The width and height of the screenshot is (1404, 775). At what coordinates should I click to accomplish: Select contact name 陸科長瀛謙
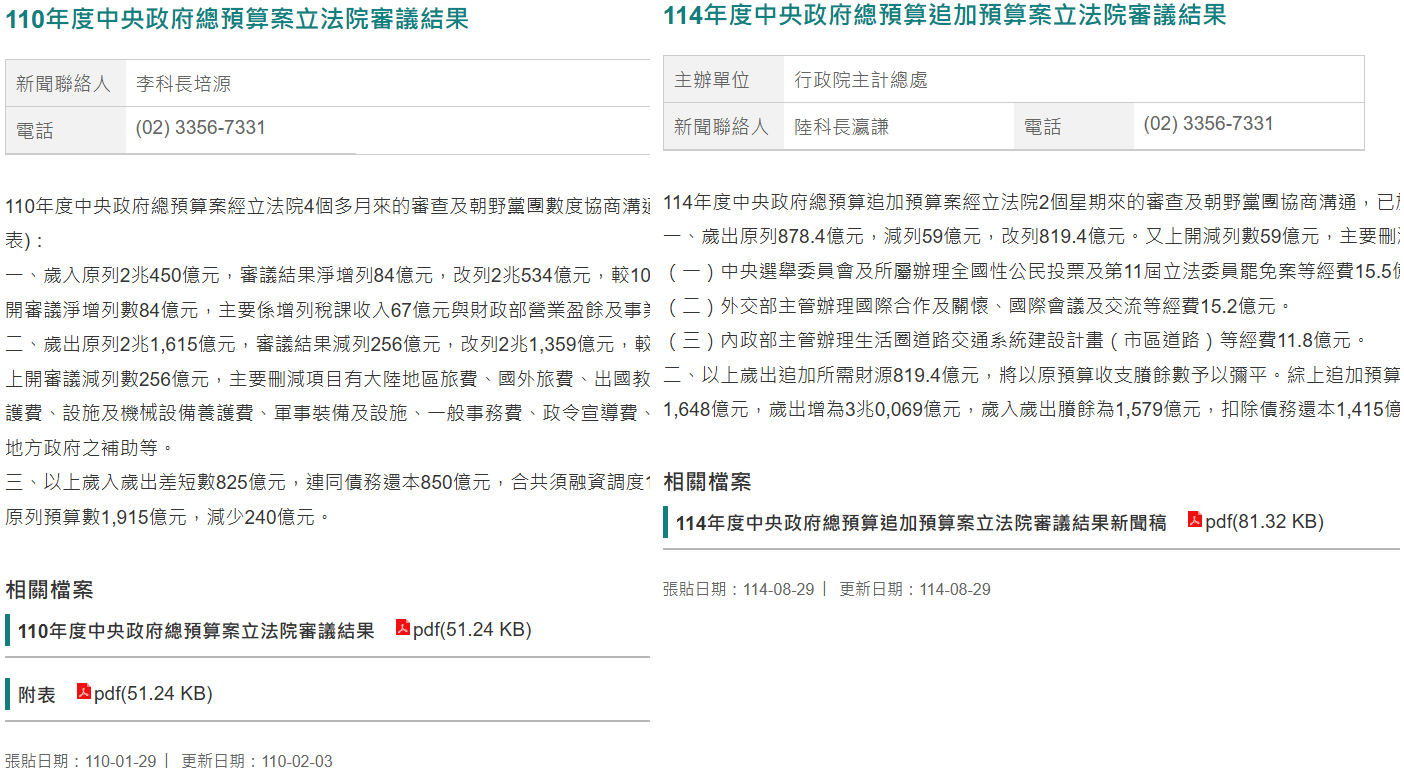pos(841,127)
